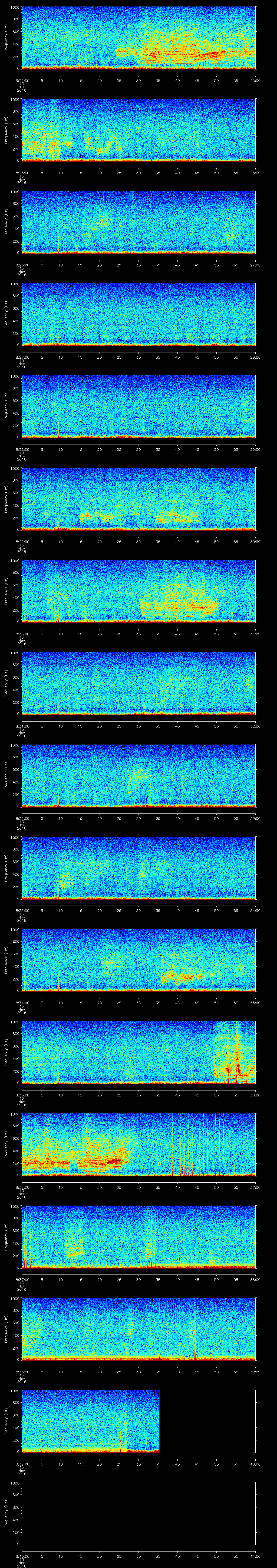Image resolution: width=277 pixels, height=1568 pixels.
Task: Click the 1000 Hz tick on the 8:28:00 panel
Action: pos(15,377)
